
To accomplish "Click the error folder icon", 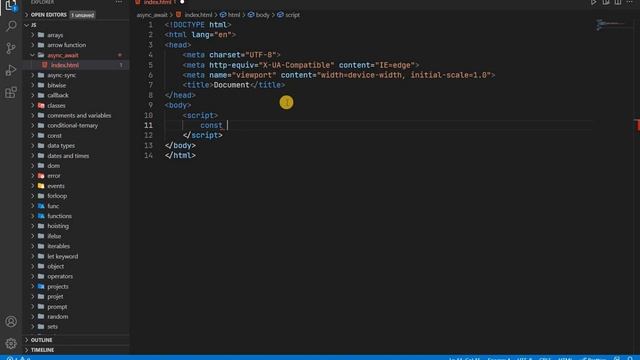I will click(x=41, y=176).
